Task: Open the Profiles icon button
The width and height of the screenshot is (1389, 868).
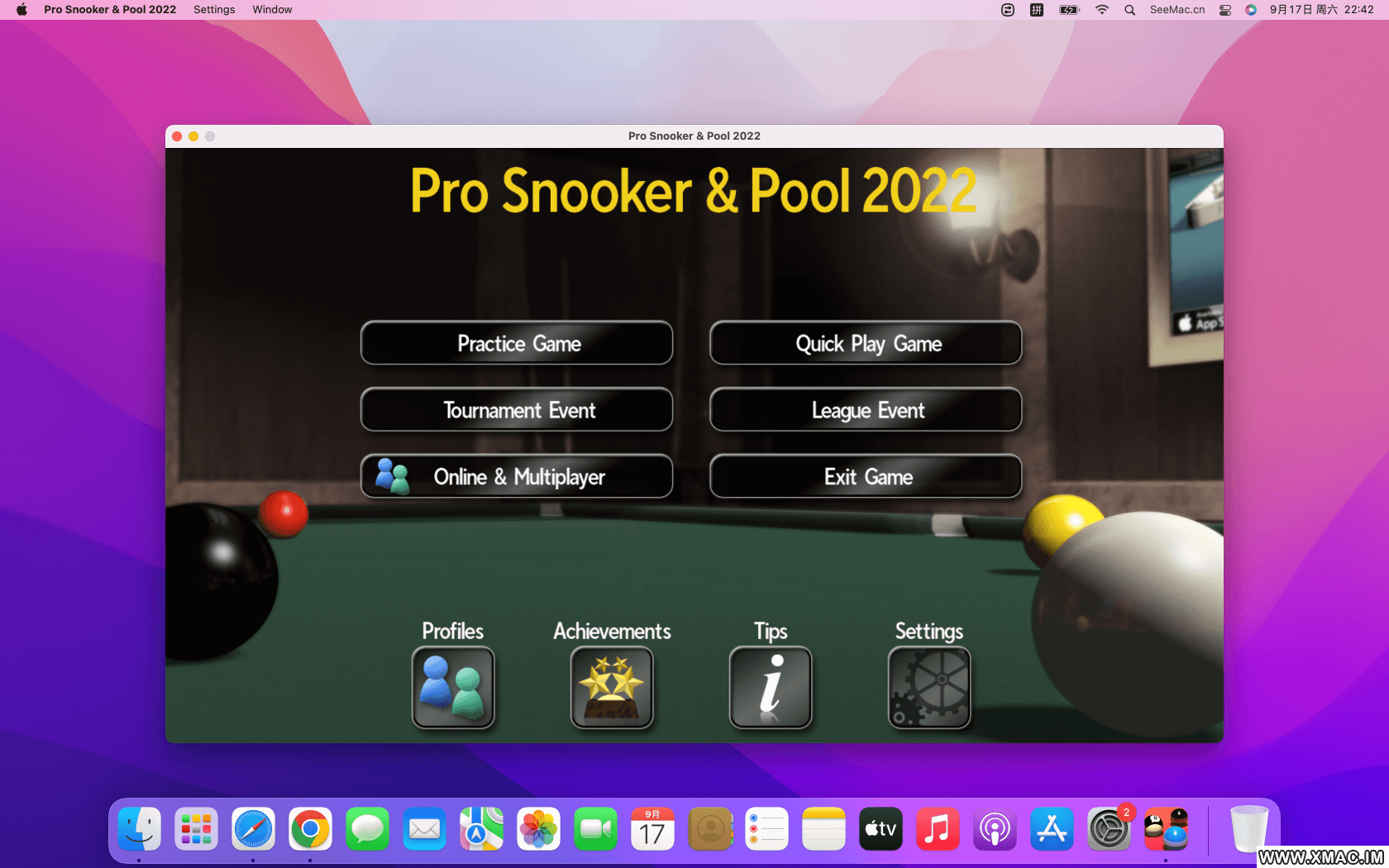Action: coord(453,687)
